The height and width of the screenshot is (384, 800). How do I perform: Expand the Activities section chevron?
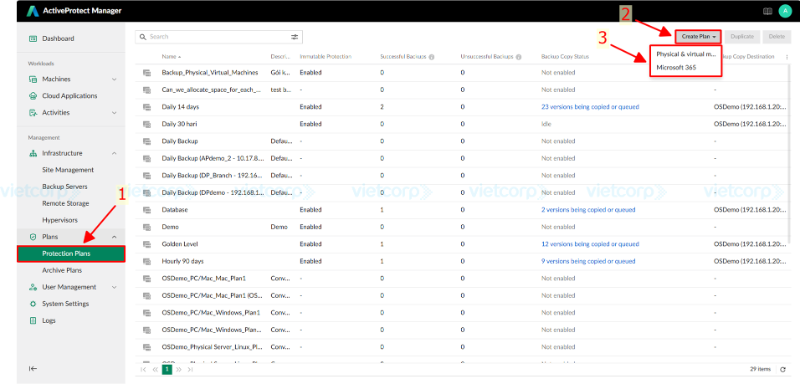pos(114,113)
